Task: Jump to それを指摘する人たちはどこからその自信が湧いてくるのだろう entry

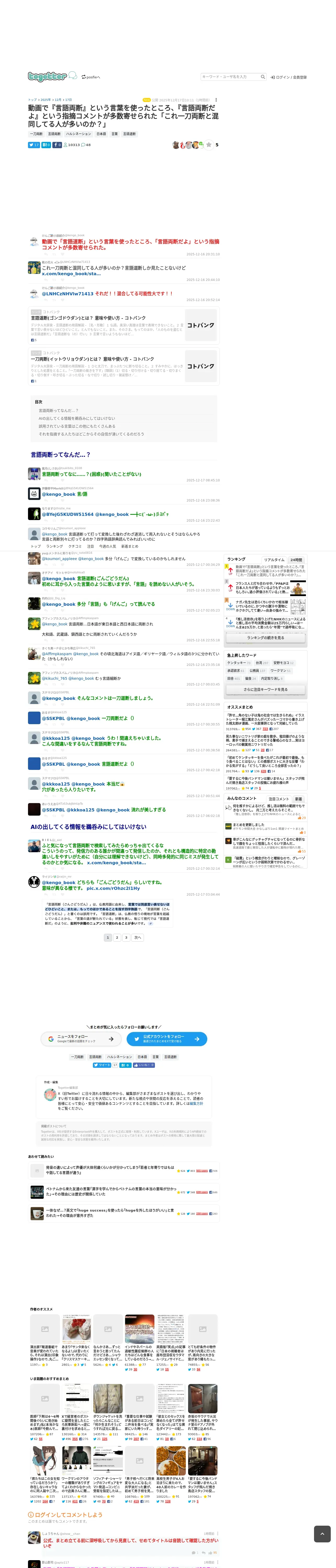Action: [x=92, y=435]
